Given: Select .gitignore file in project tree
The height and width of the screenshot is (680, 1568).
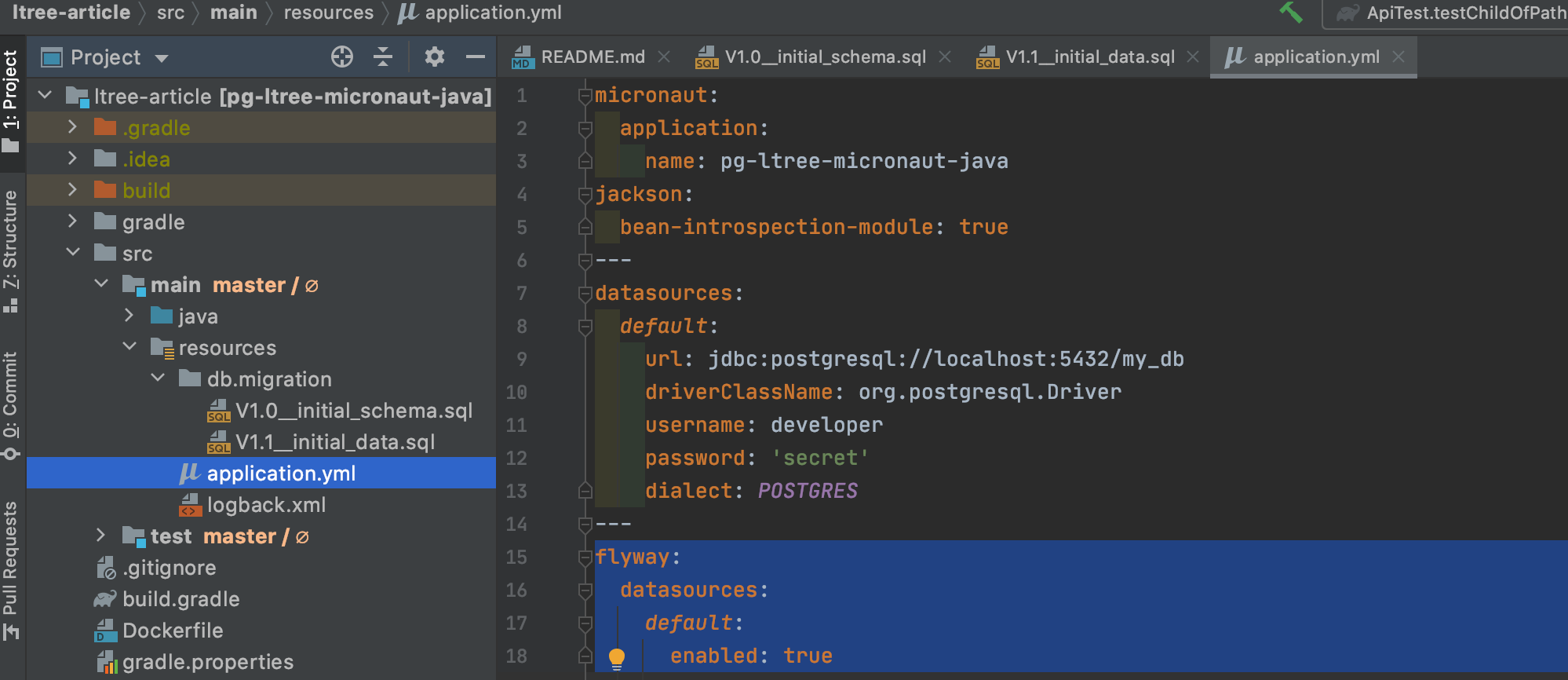Looking at the screenshot, I should click(x=169, y=567).
